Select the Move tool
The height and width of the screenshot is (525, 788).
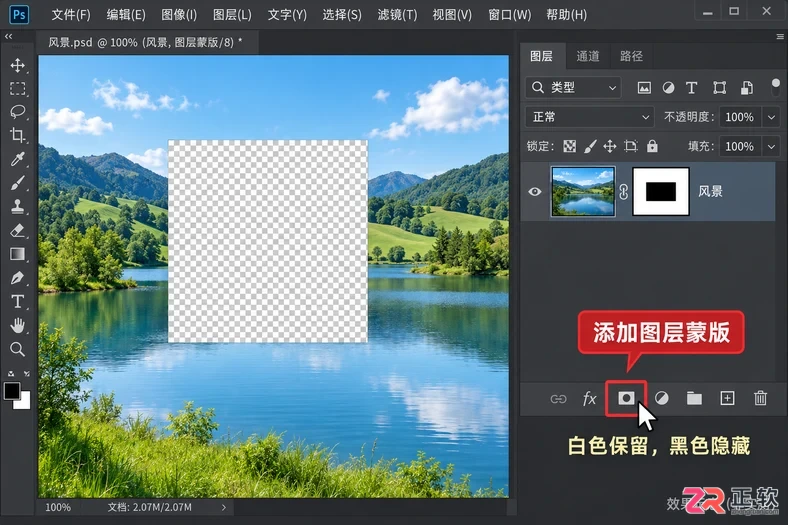[x=18, y=66]
